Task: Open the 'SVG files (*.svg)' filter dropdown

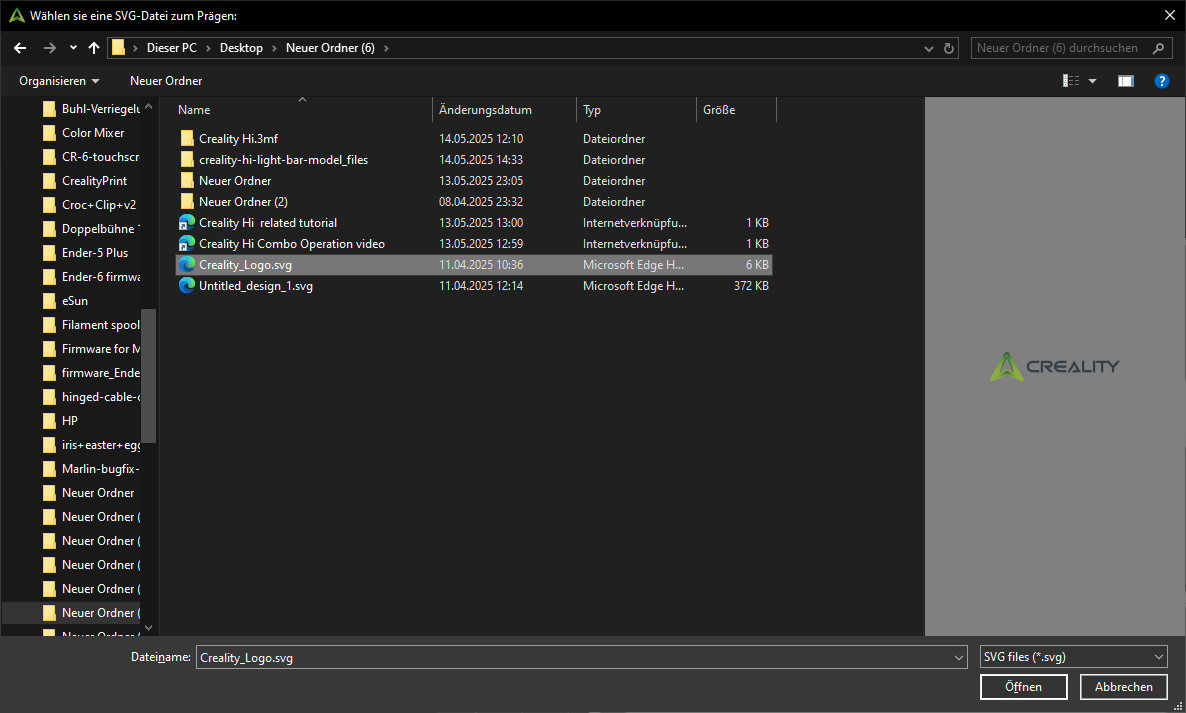Action: 1073,657
